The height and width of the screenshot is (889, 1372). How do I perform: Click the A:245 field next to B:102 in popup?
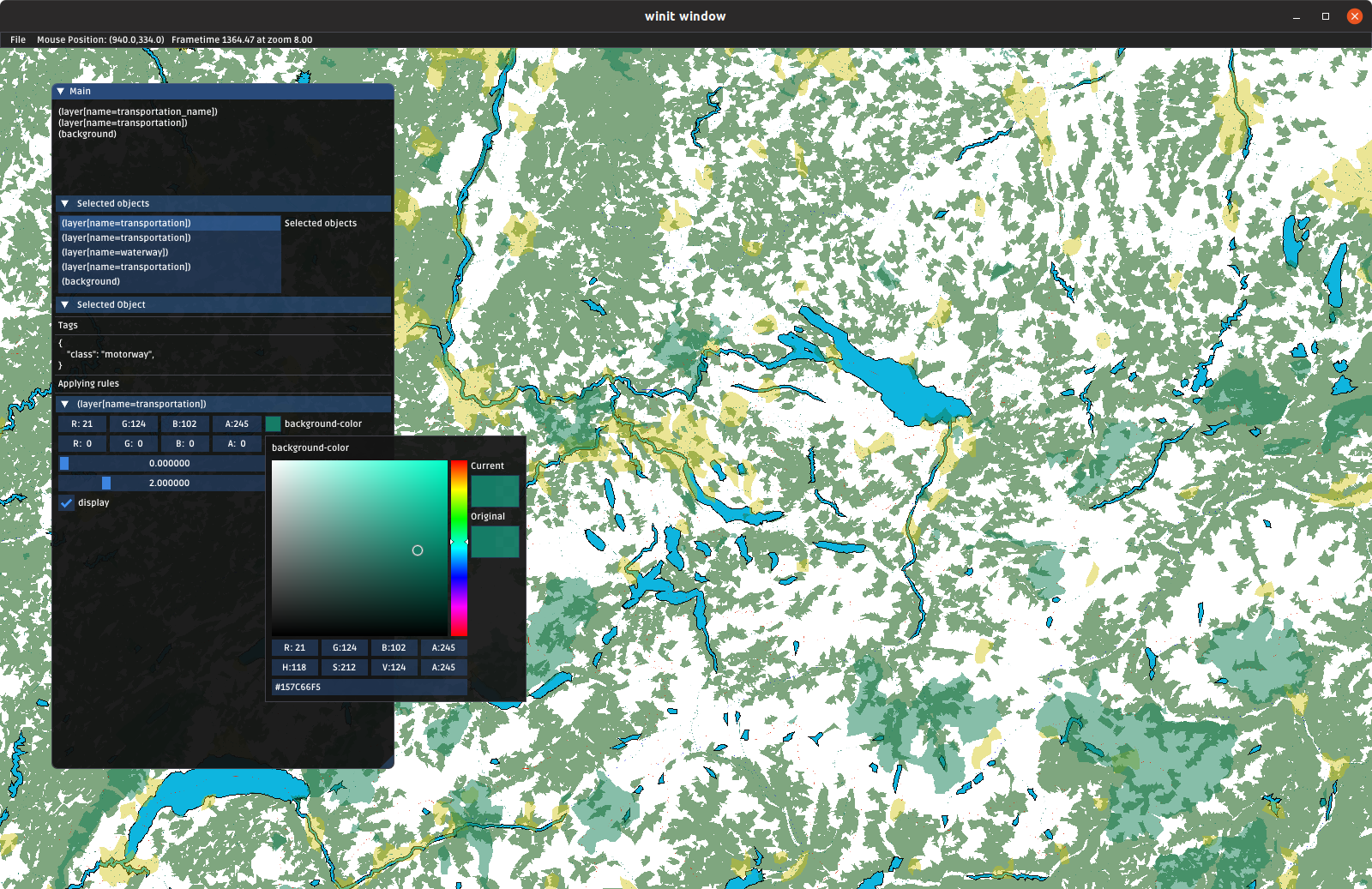click(443, 647)
